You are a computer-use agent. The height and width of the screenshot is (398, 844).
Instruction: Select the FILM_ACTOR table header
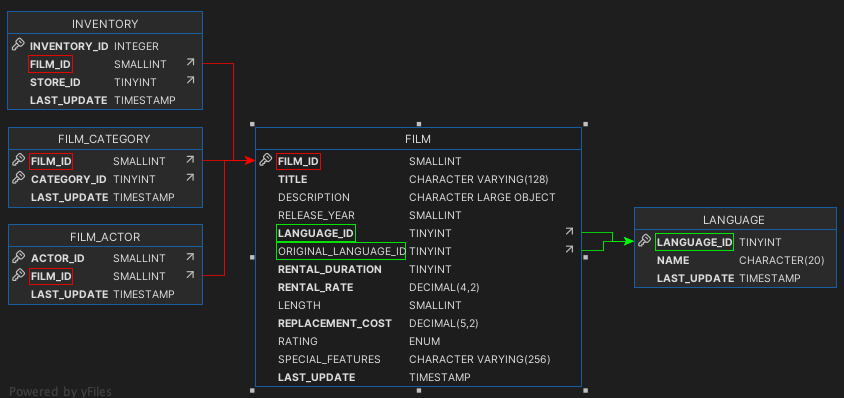105,236
